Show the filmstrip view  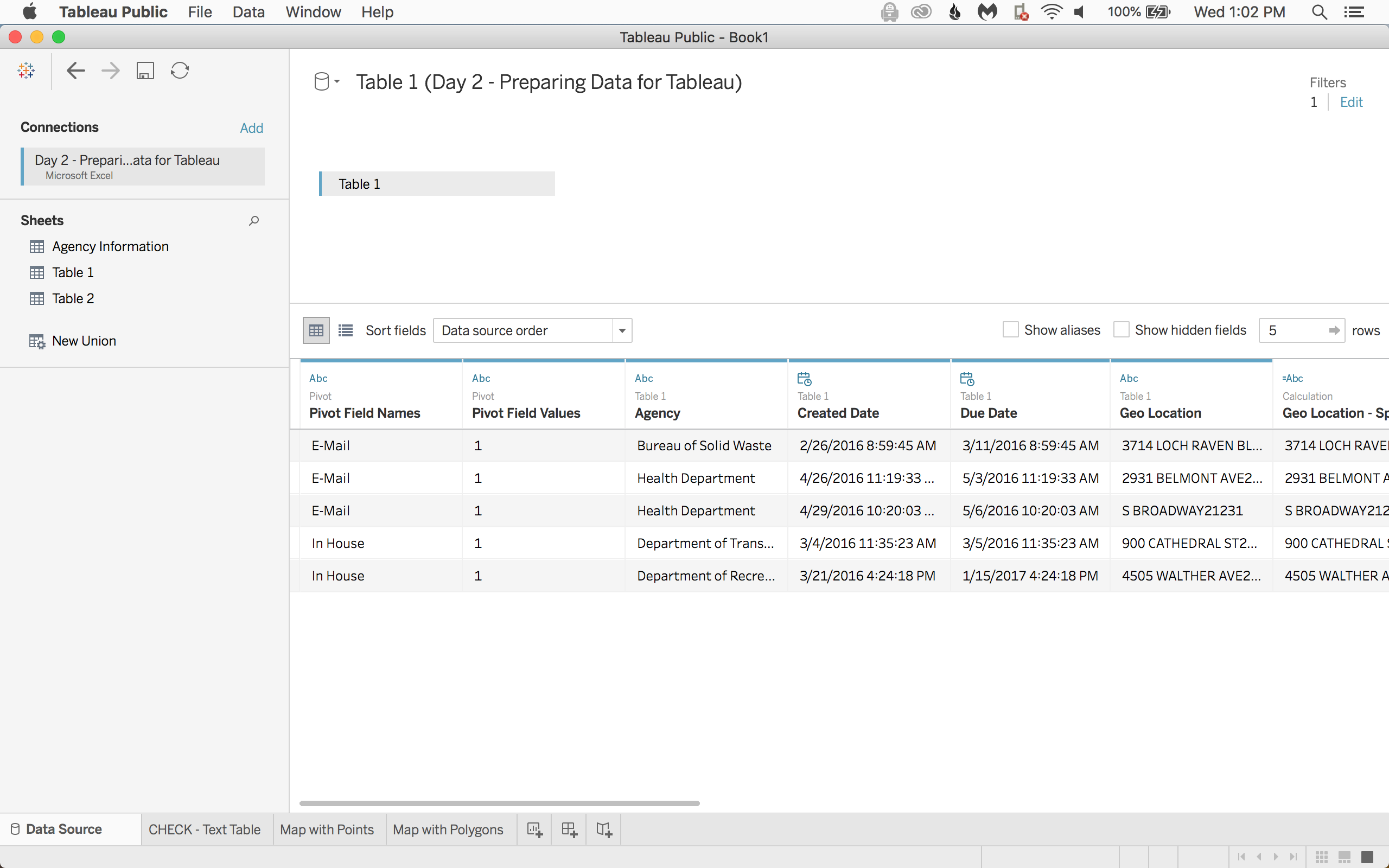[1344, 857]
